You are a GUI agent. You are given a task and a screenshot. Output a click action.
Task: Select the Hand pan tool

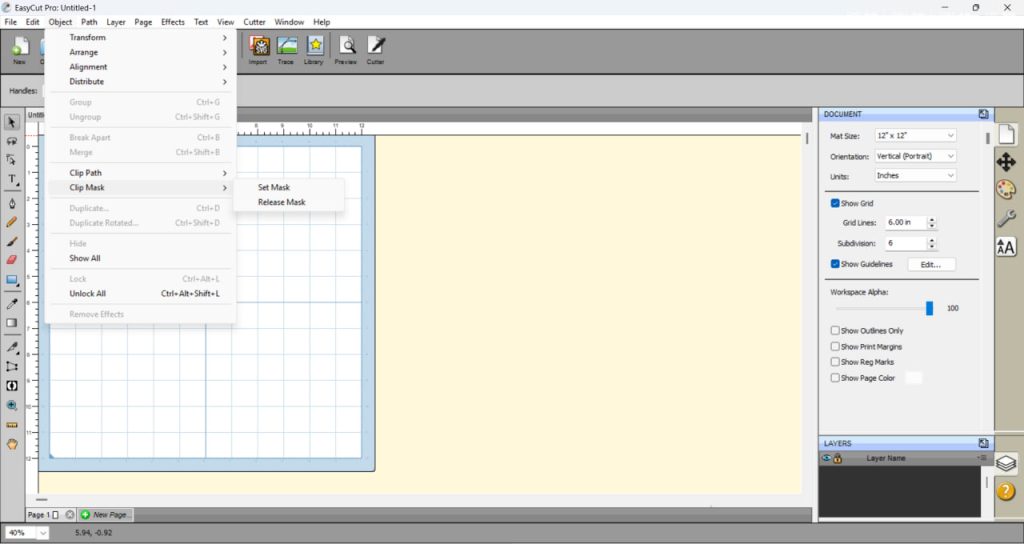point(12,444)
